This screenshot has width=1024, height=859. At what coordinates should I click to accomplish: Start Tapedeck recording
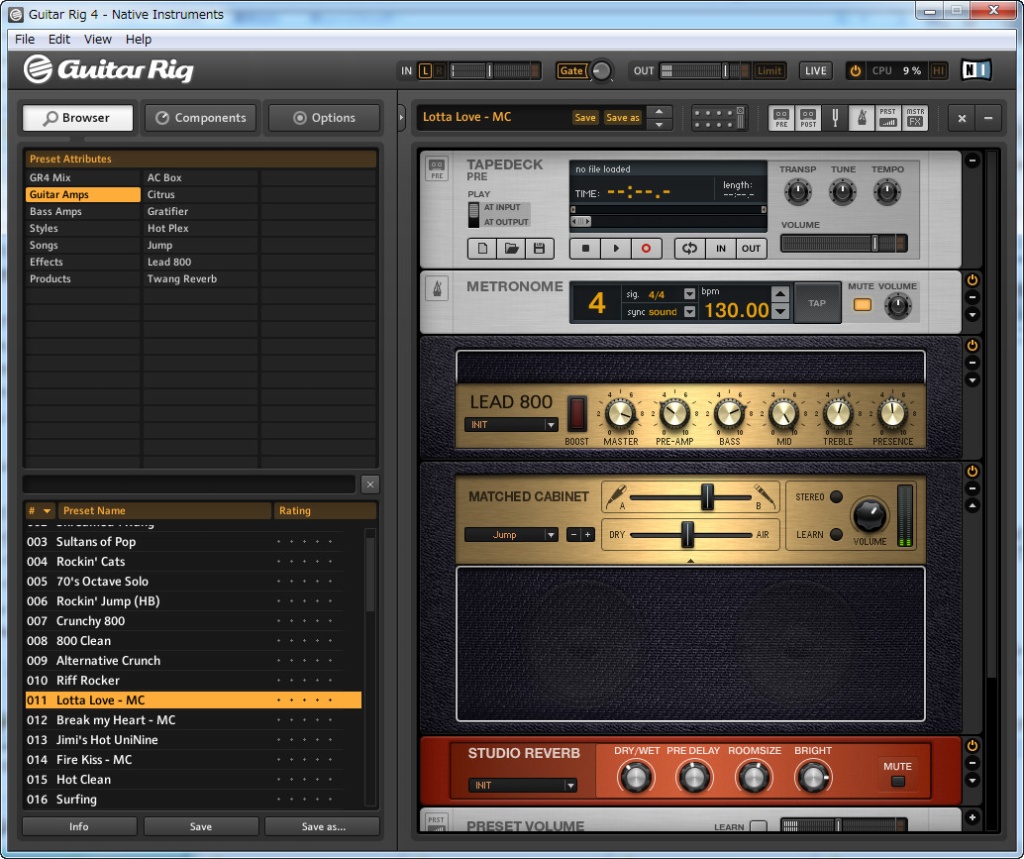point(646,248)
